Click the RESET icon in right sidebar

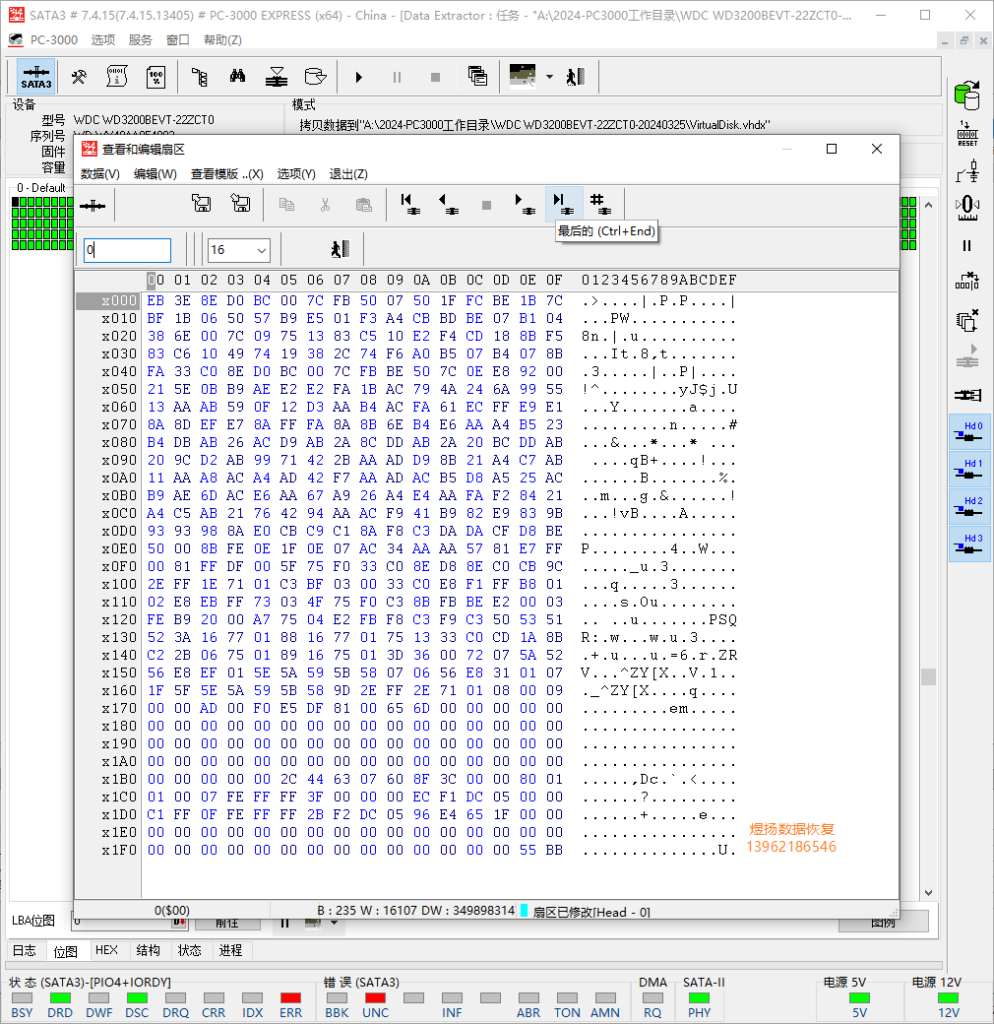pos(967,135)
